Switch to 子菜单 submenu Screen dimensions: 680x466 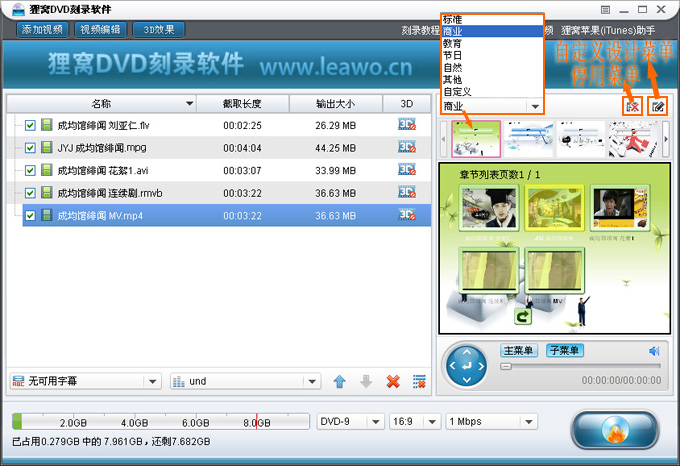[x=565, y=351]
